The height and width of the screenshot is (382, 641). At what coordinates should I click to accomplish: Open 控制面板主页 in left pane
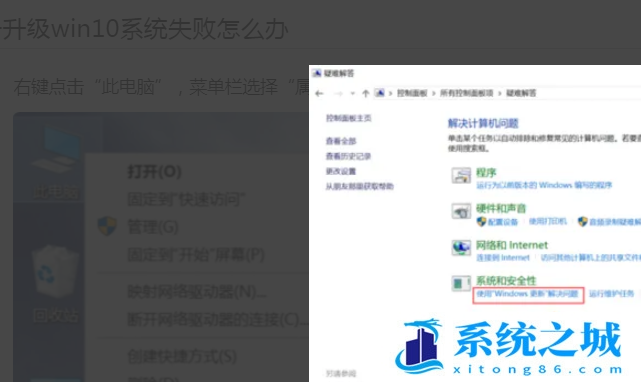pos(348,118)
